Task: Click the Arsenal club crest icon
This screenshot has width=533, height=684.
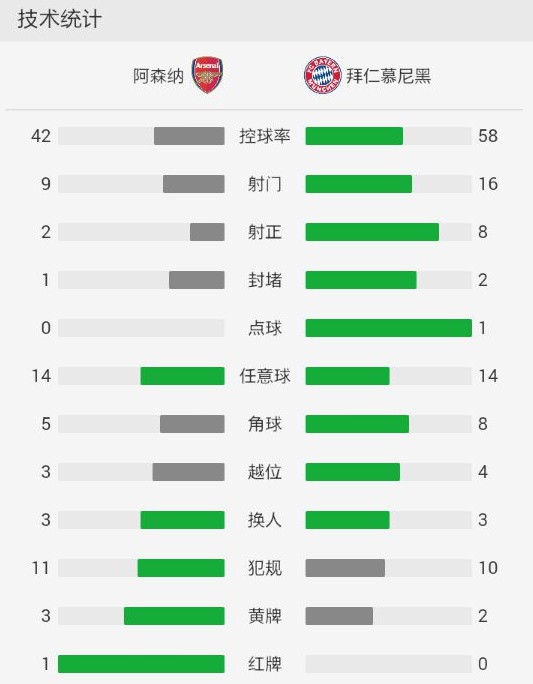Action: point(207,75)
